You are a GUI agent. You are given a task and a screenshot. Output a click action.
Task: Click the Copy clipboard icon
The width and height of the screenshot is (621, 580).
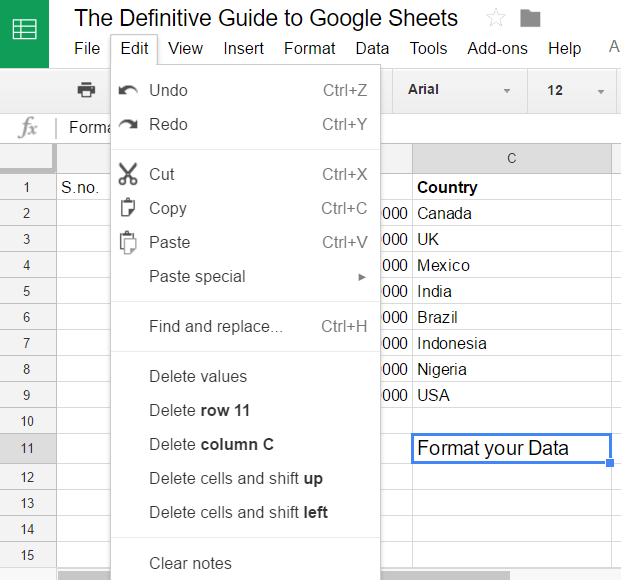[x=128, y=208]
